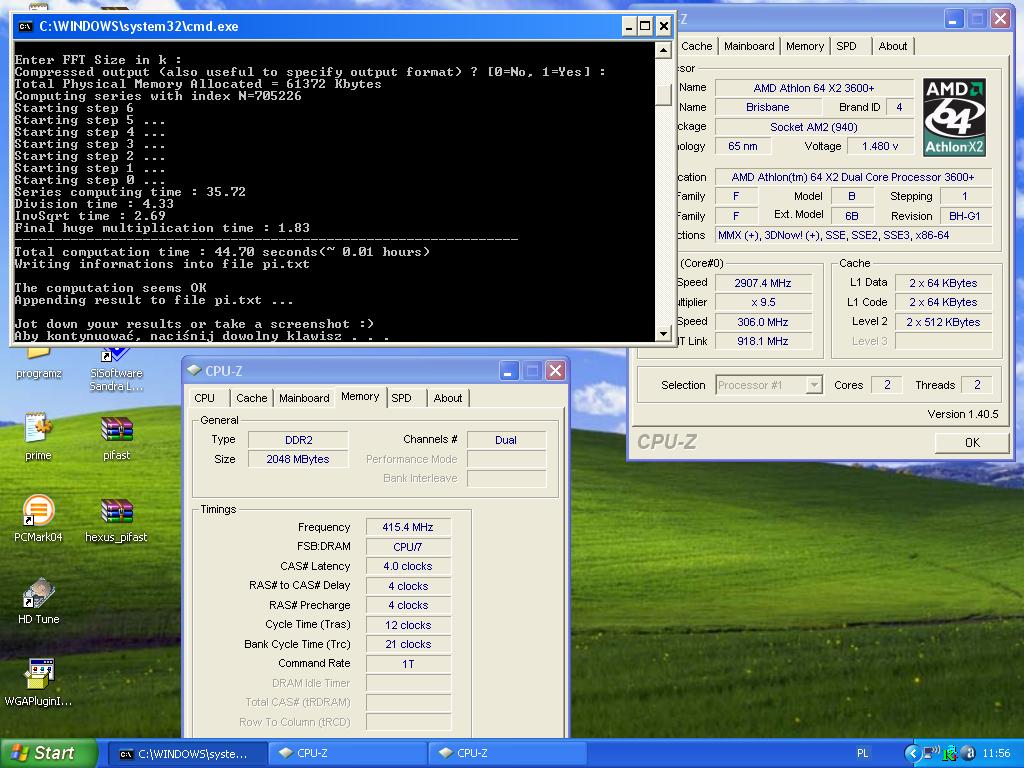The height and width of the screenshot is (768, 1024).
Task: Open the Processor #1 selection dropdown
Action: point(814,385)
